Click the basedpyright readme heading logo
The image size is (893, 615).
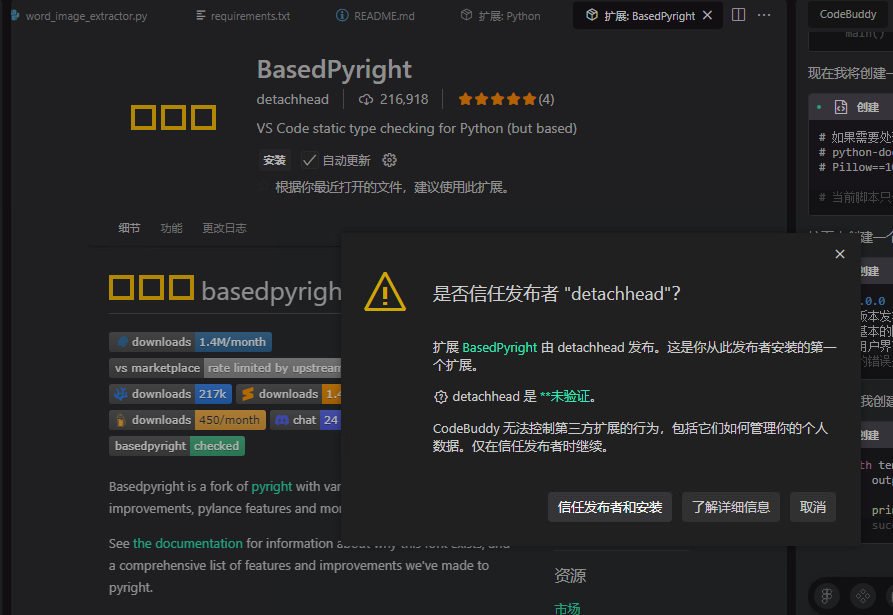(151, 288)
